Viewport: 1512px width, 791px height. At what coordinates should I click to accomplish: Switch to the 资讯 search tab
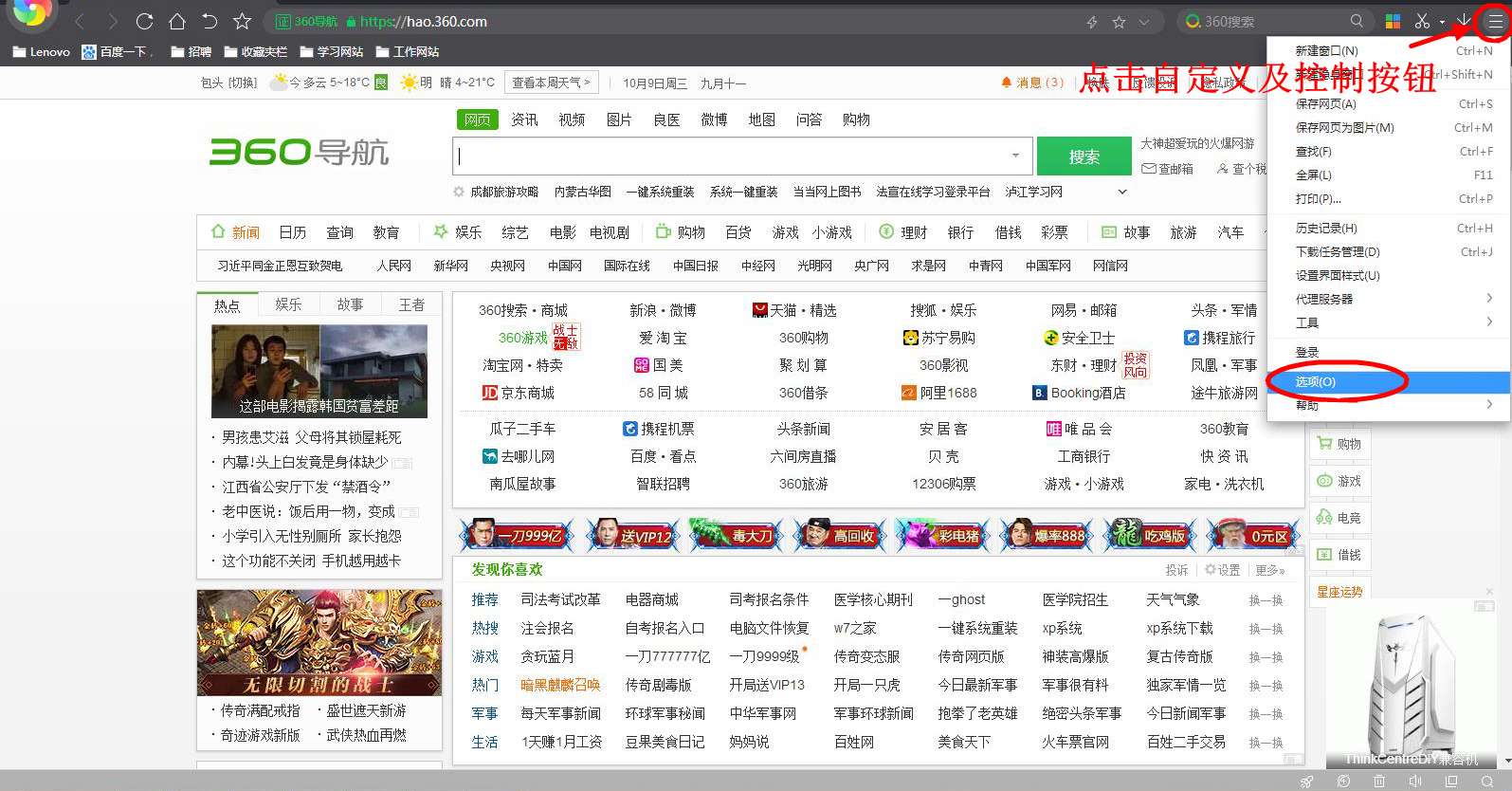tap(524, 120)
